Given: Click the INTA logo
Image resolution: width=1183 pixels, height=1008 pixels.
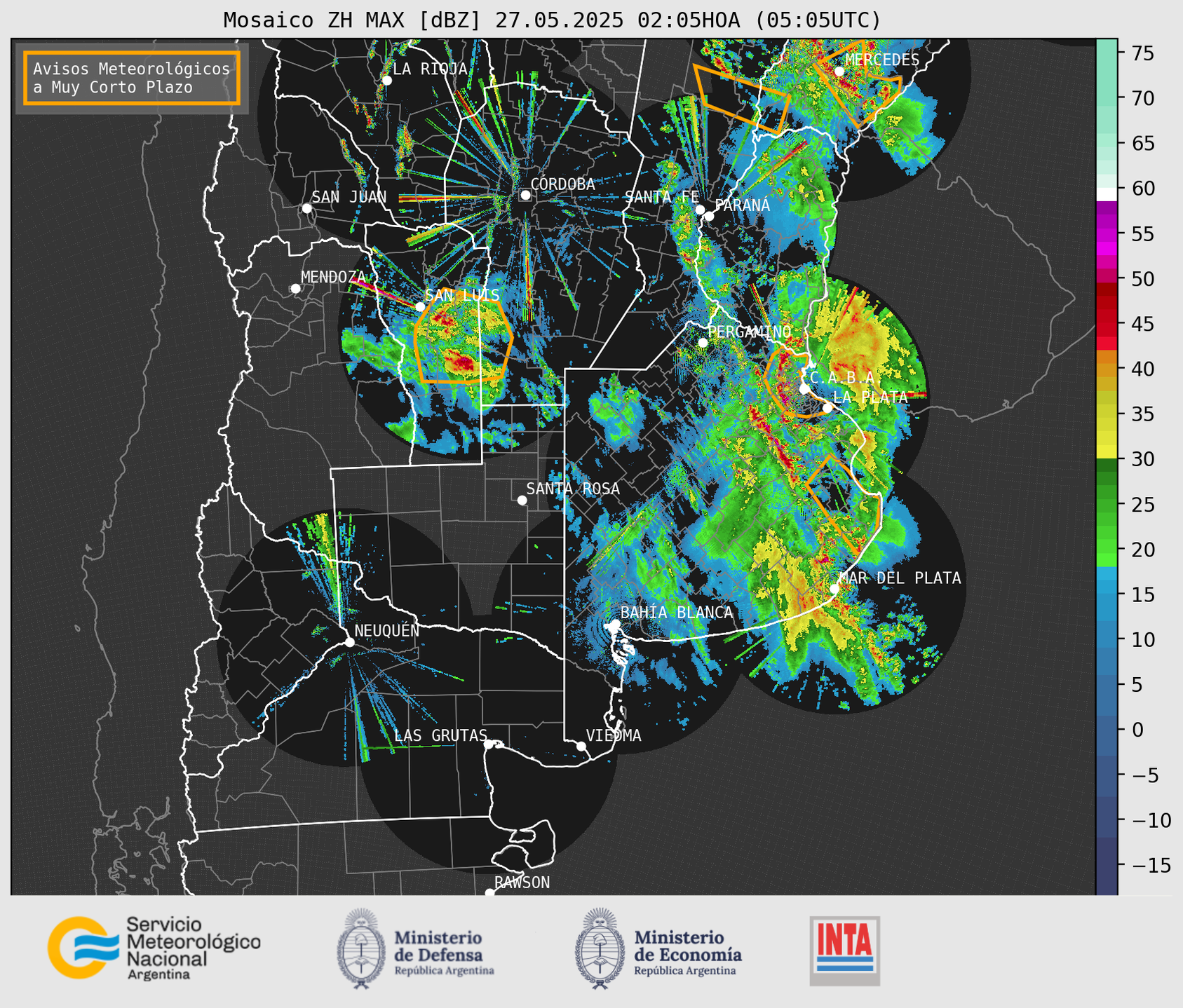Looking at the screenshot, I should pyautogui.click(x=844, y=951).
